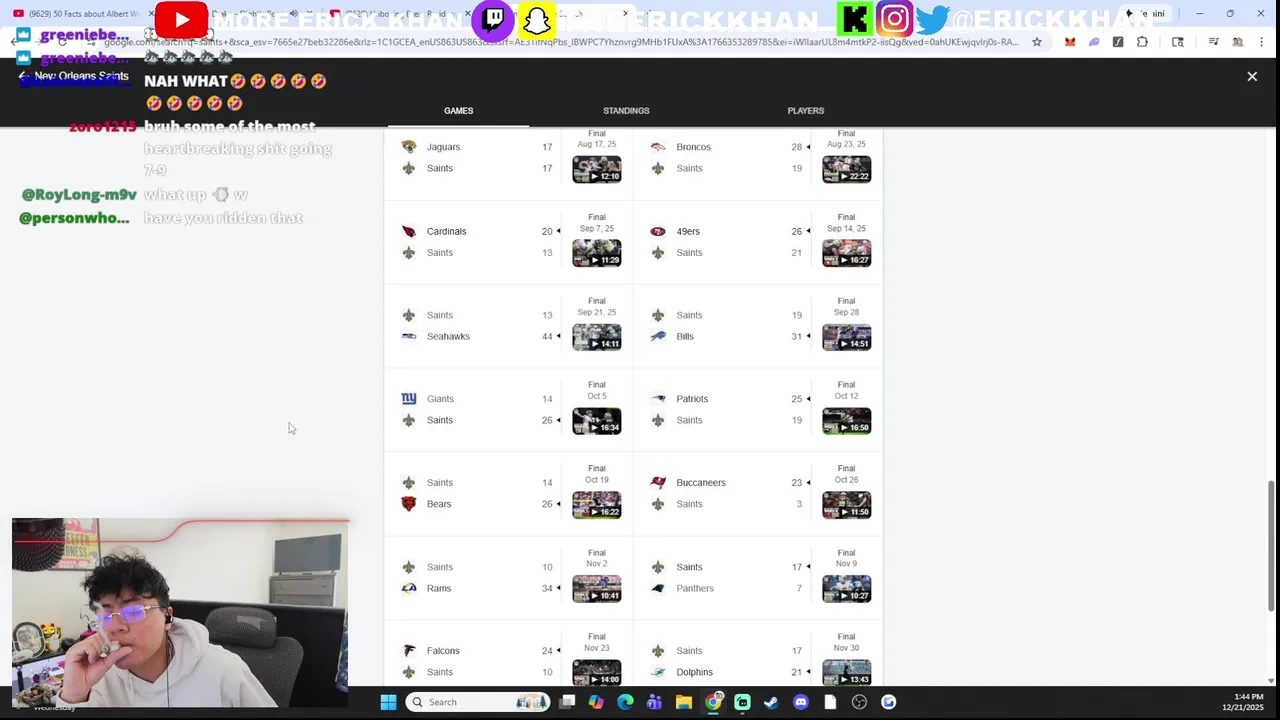Screen dimensions: 1280x720
Task: Open the media controls icon in Chrome toolbar
Action: click(1213, 42)
